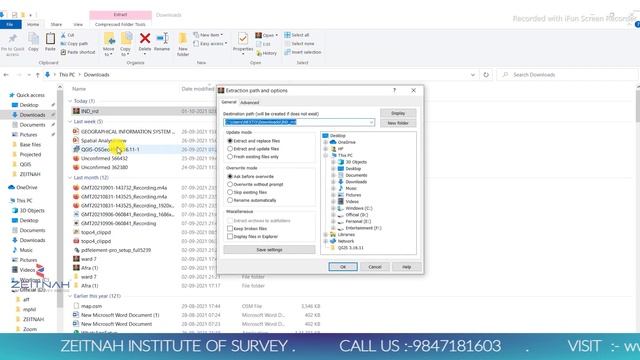Viewport: 640px width, 360px height.
Task: Collapse the Today file group
Action: pos(70,101)
